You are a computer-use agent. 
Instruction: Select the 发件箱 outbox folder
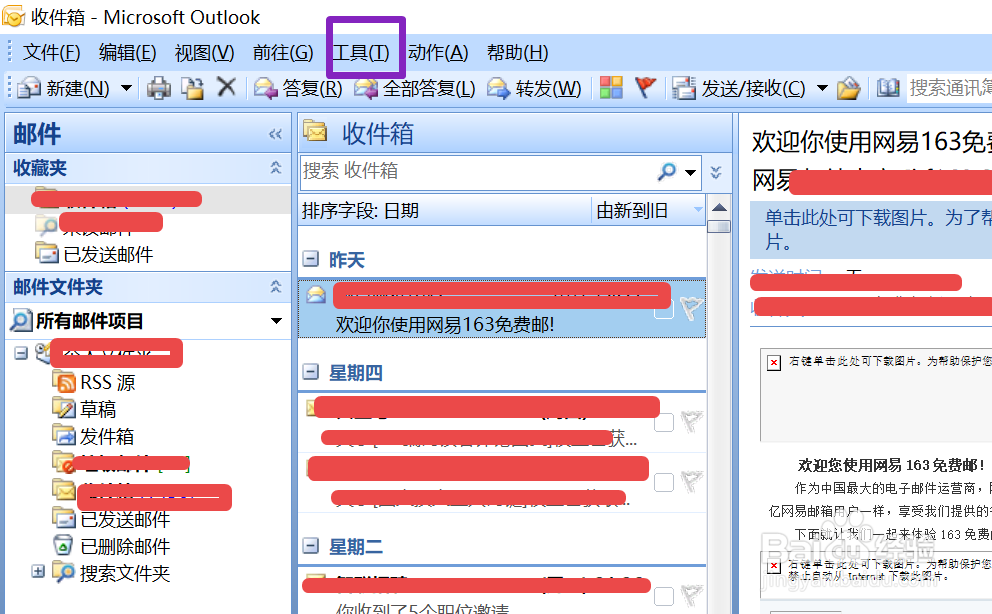pyautogui.click(x=93, y=436)
